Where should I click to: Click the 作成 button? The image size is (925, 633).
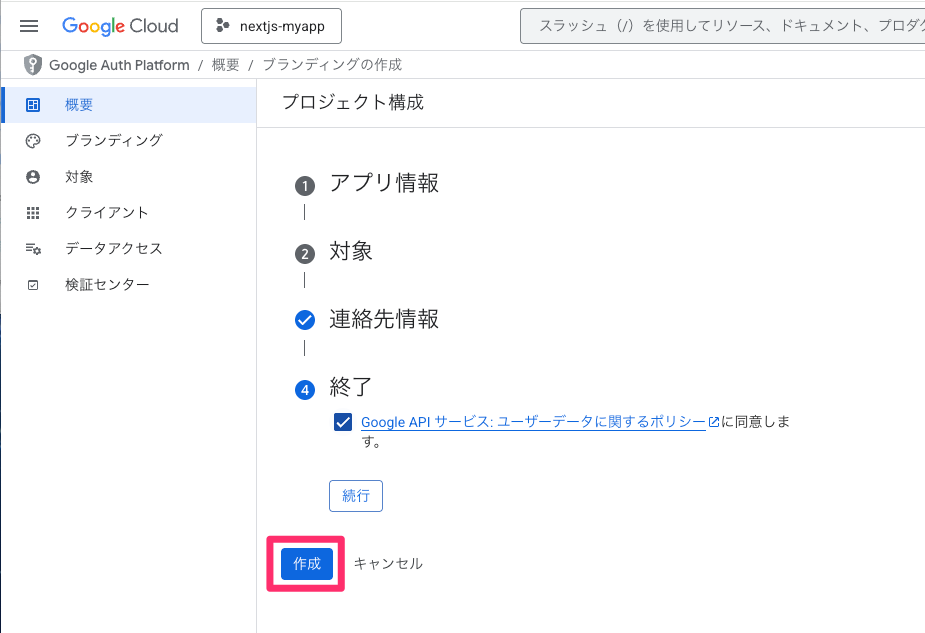(x=305, y=563)
